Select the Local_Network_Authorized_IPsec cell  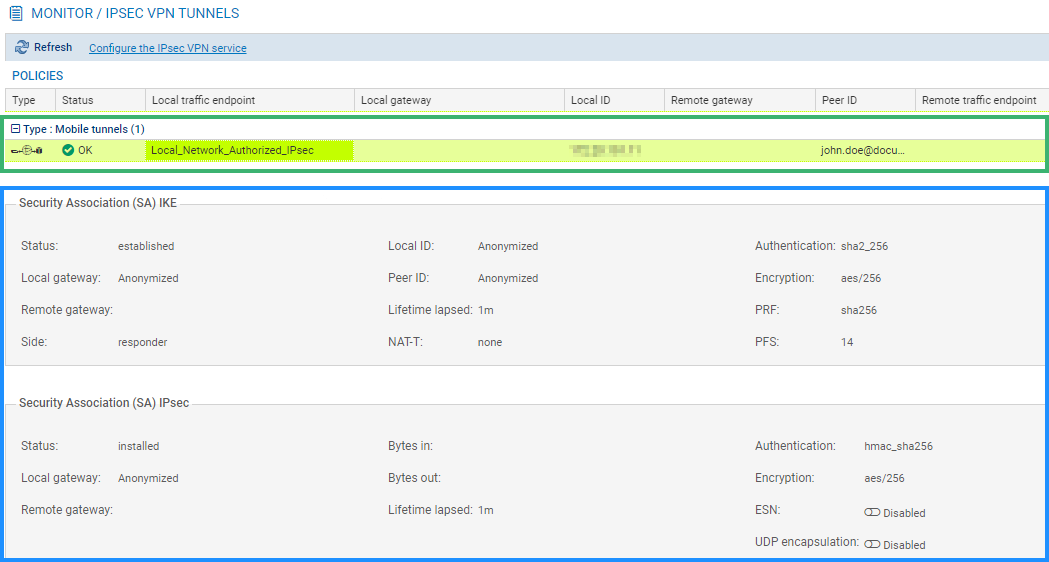click(x=232, y=150)
